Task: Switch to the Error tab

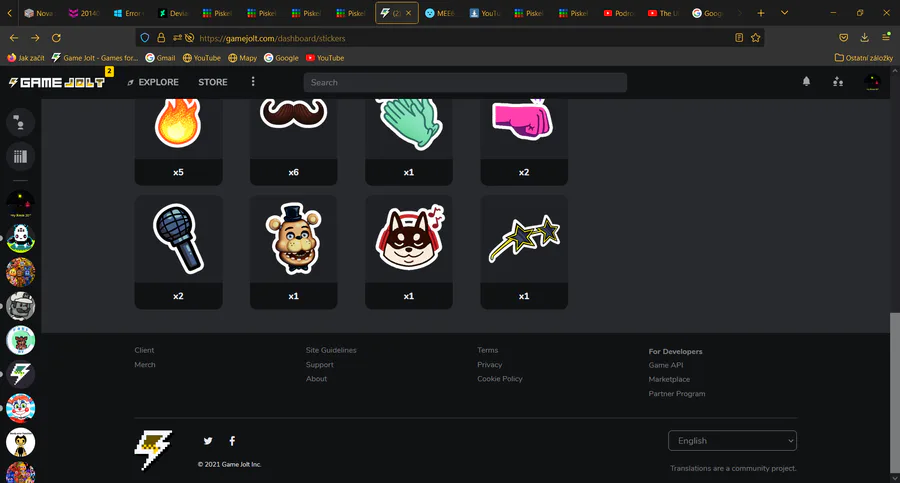Action: pyautogui.click(x=129, y=13)
